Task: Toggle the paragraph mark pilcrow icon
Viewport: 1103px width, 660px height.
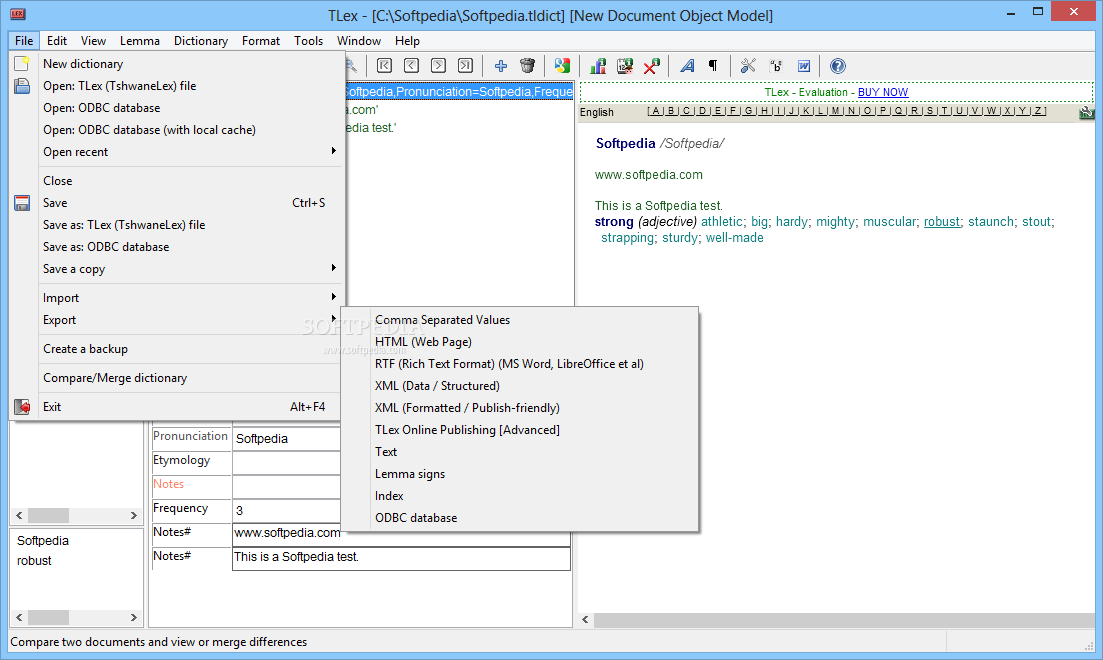Action: click(x=713, y=66)
